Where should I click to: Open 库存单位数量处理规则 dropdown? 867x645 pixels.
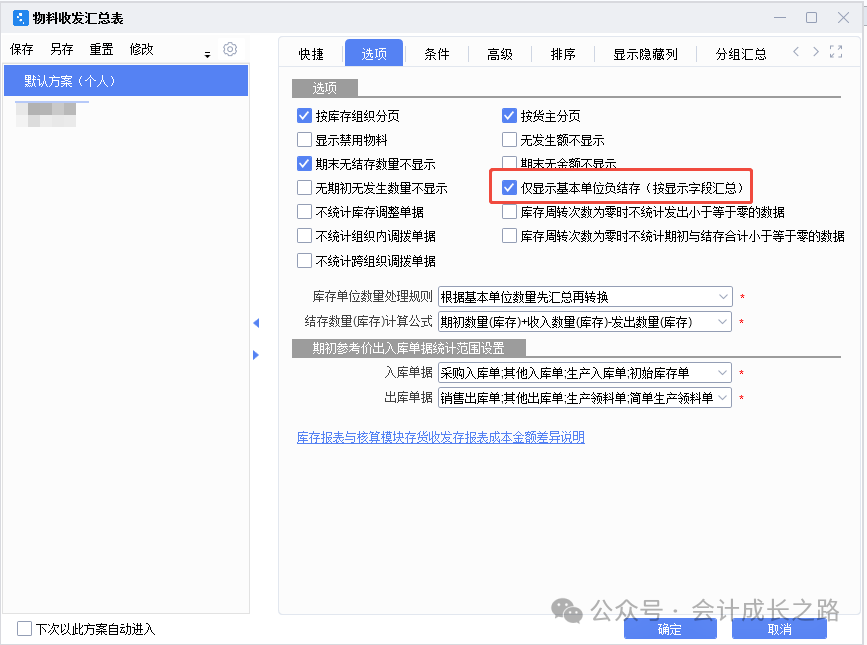(x=724, y=297)
